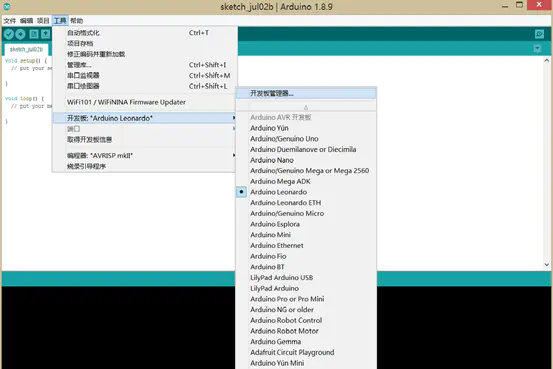Image resolution: width=553 pixels, height=369 pixels.
Task: Click the Open sketch toolbar icon
Action: tap(45, 34)
